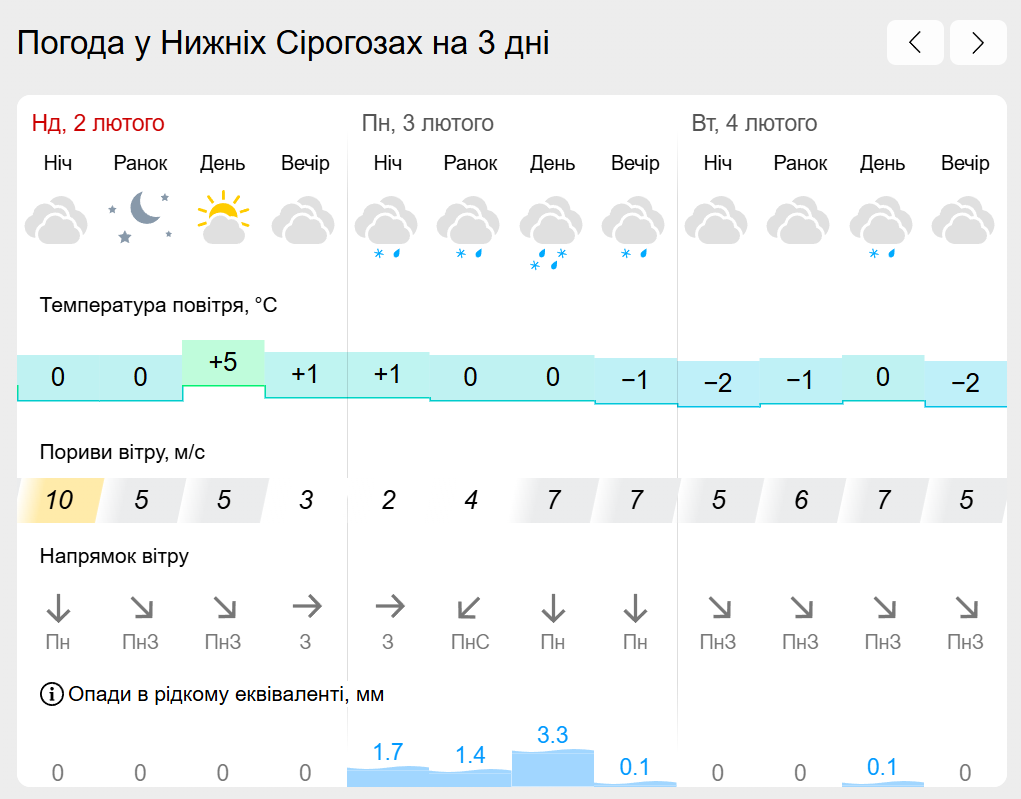Click Tuesday night −2 temperature cell
The height and width of the screenshot is (799, 1021).
coord(718,383)
